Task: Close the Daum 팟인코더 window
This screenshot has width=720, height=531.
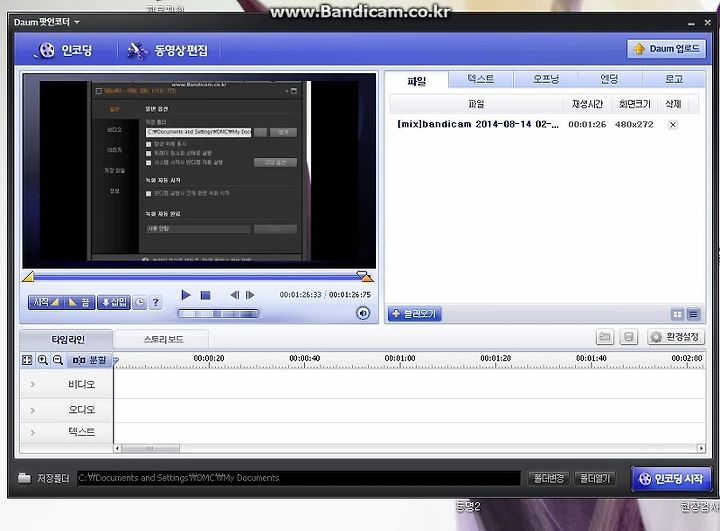Action: [x=707, y=22]
